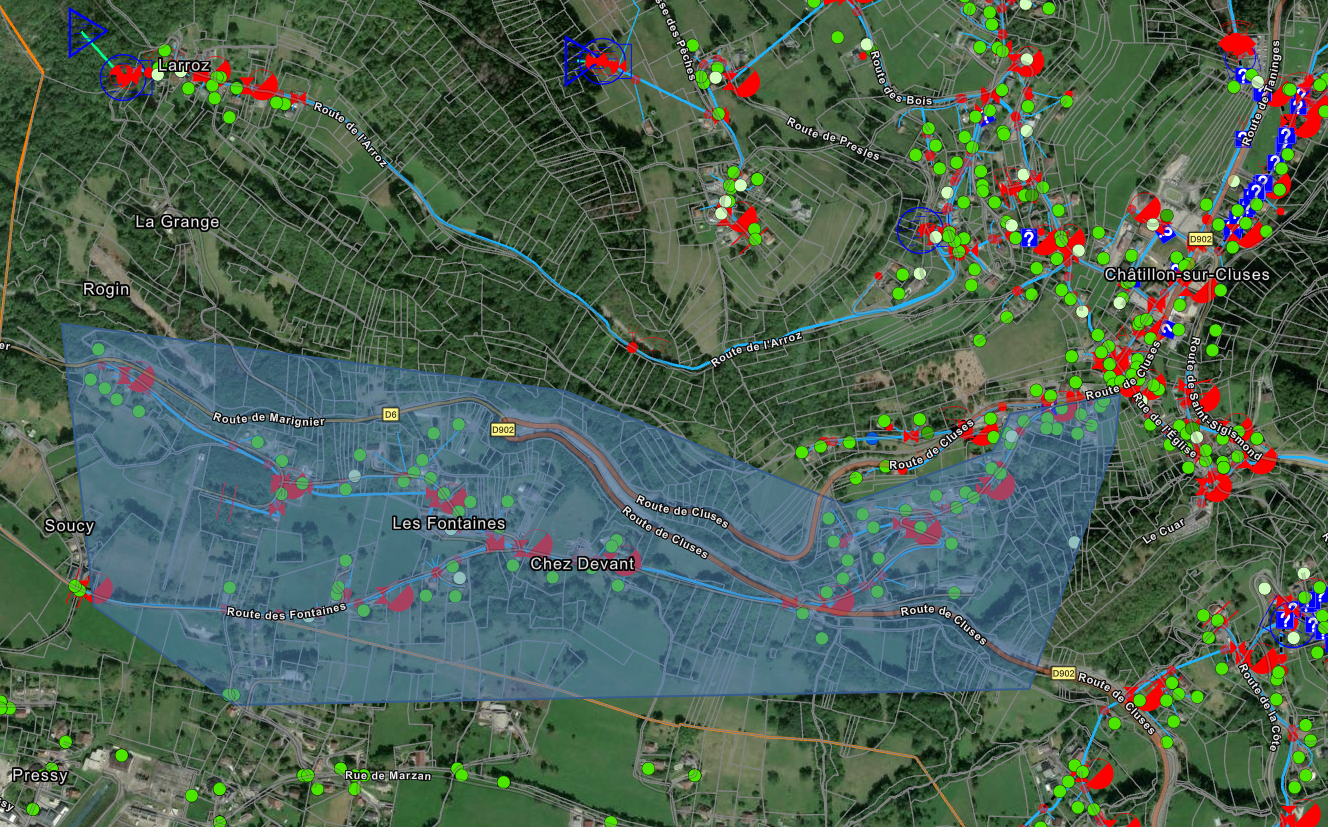Click the Larroz place label
Image resolution: width=1328 pixels, height=827 pixels.
click(x=183, y=66)
